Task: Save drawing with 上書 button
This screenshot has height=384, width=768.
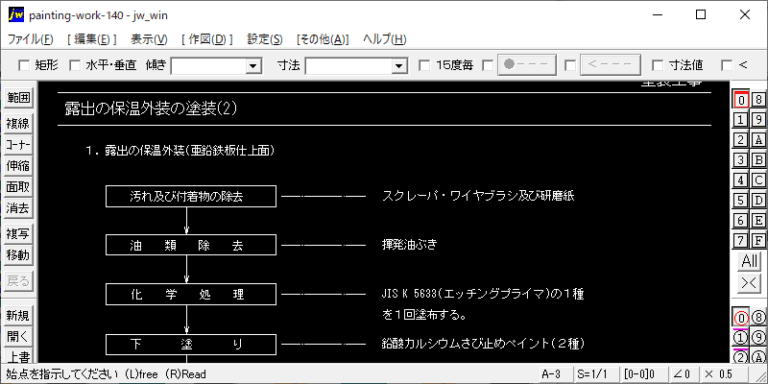Action: click(x=18, y=356)
